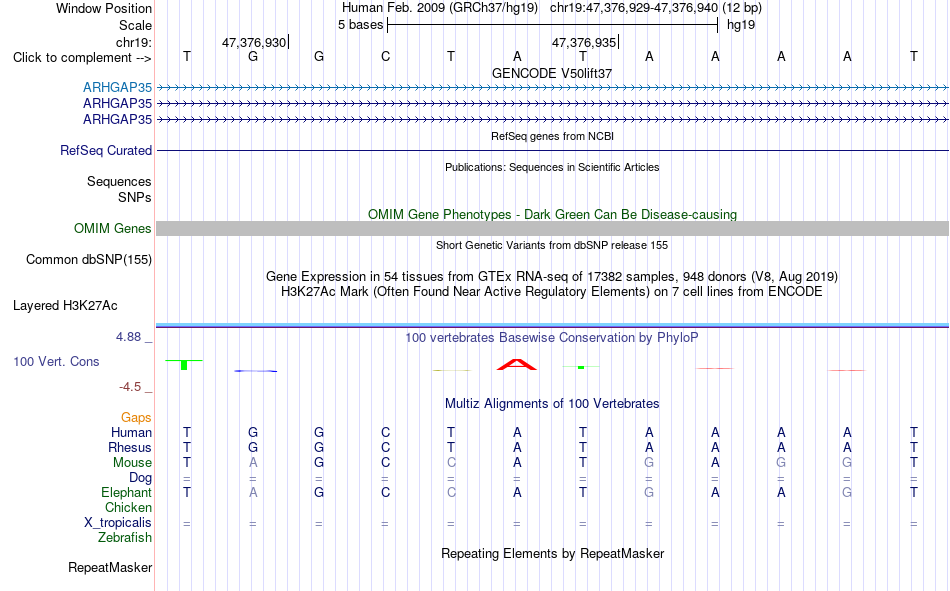Image resolution: width=950 pixels, height=591 pixels.
Task: Click the -4.5 PhyloP lower scale value
Action: pos(130,387)
